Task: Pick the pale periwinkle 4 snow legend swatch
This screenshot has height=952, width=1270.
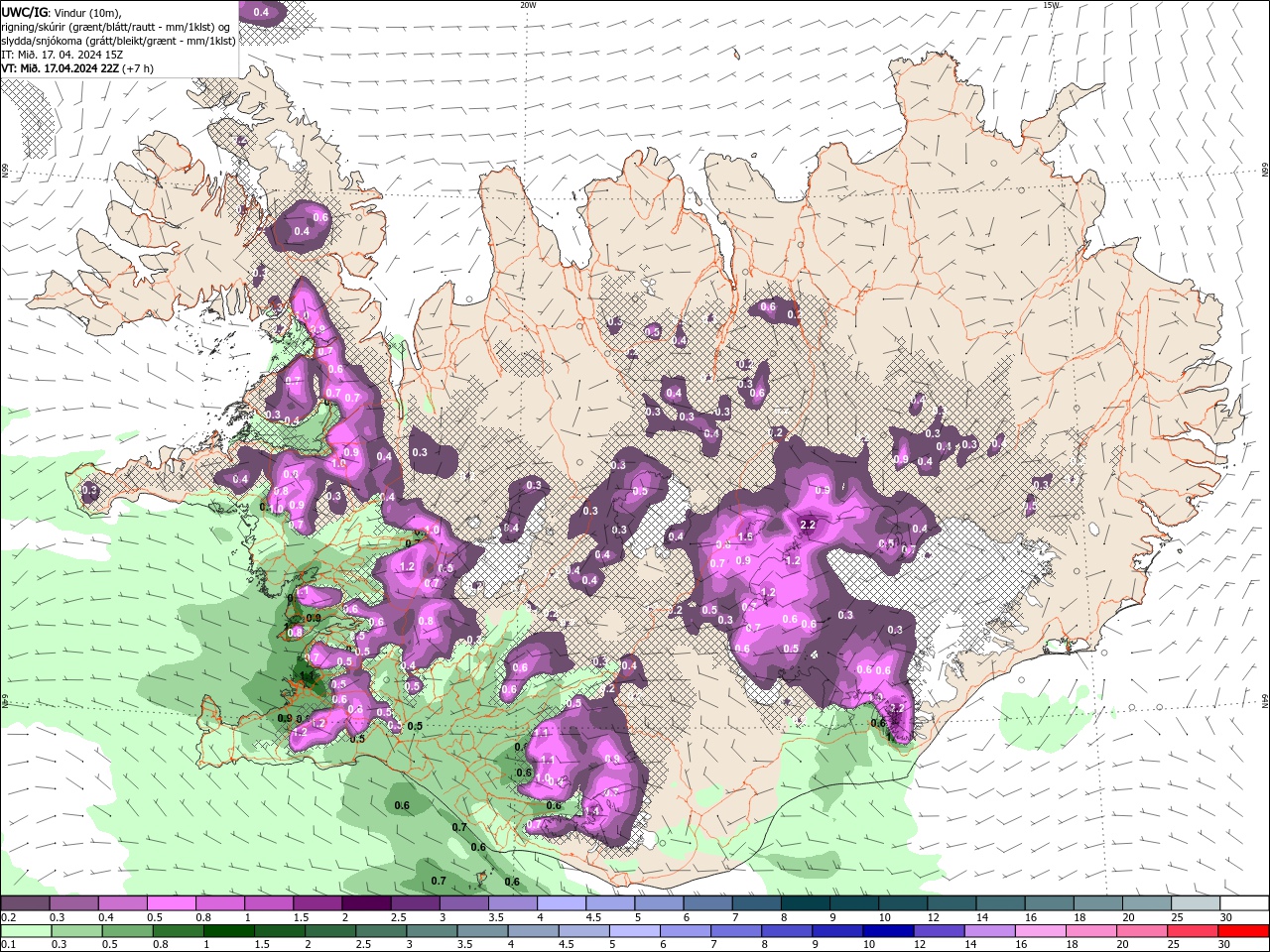Action: tap(561, 903)
